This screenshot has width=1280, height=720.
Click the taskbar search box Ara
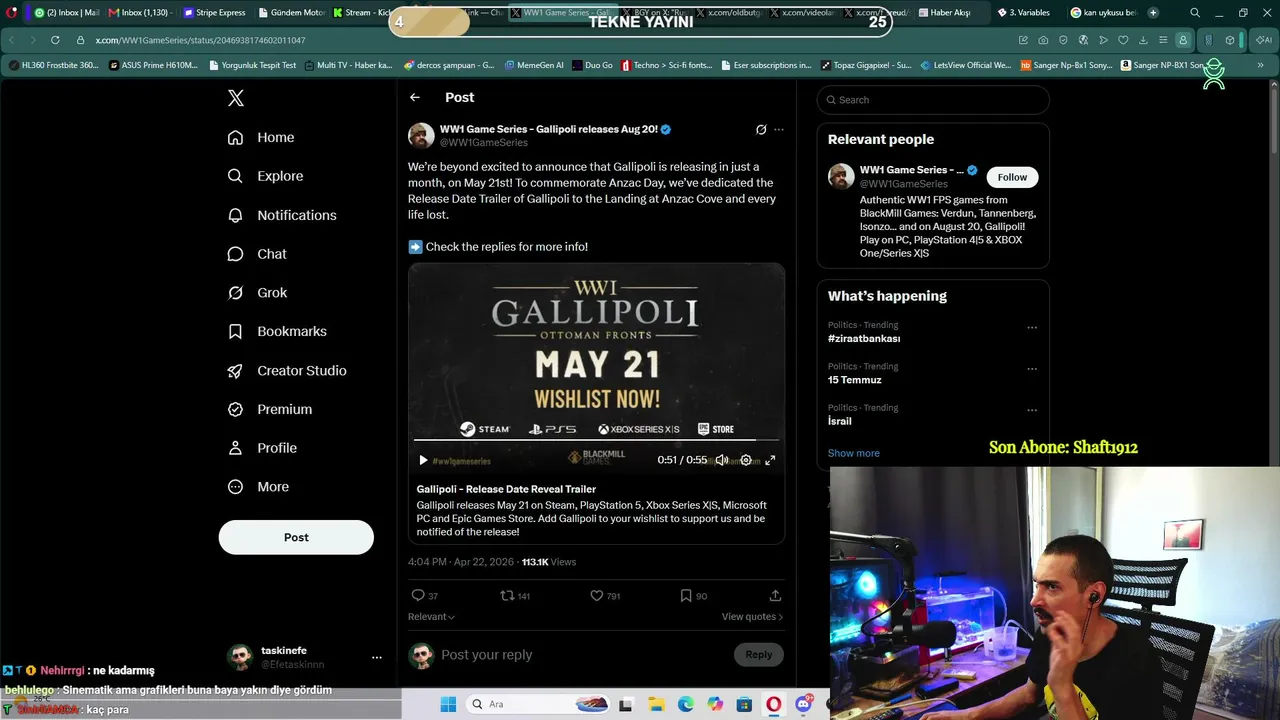click(536, 704)
